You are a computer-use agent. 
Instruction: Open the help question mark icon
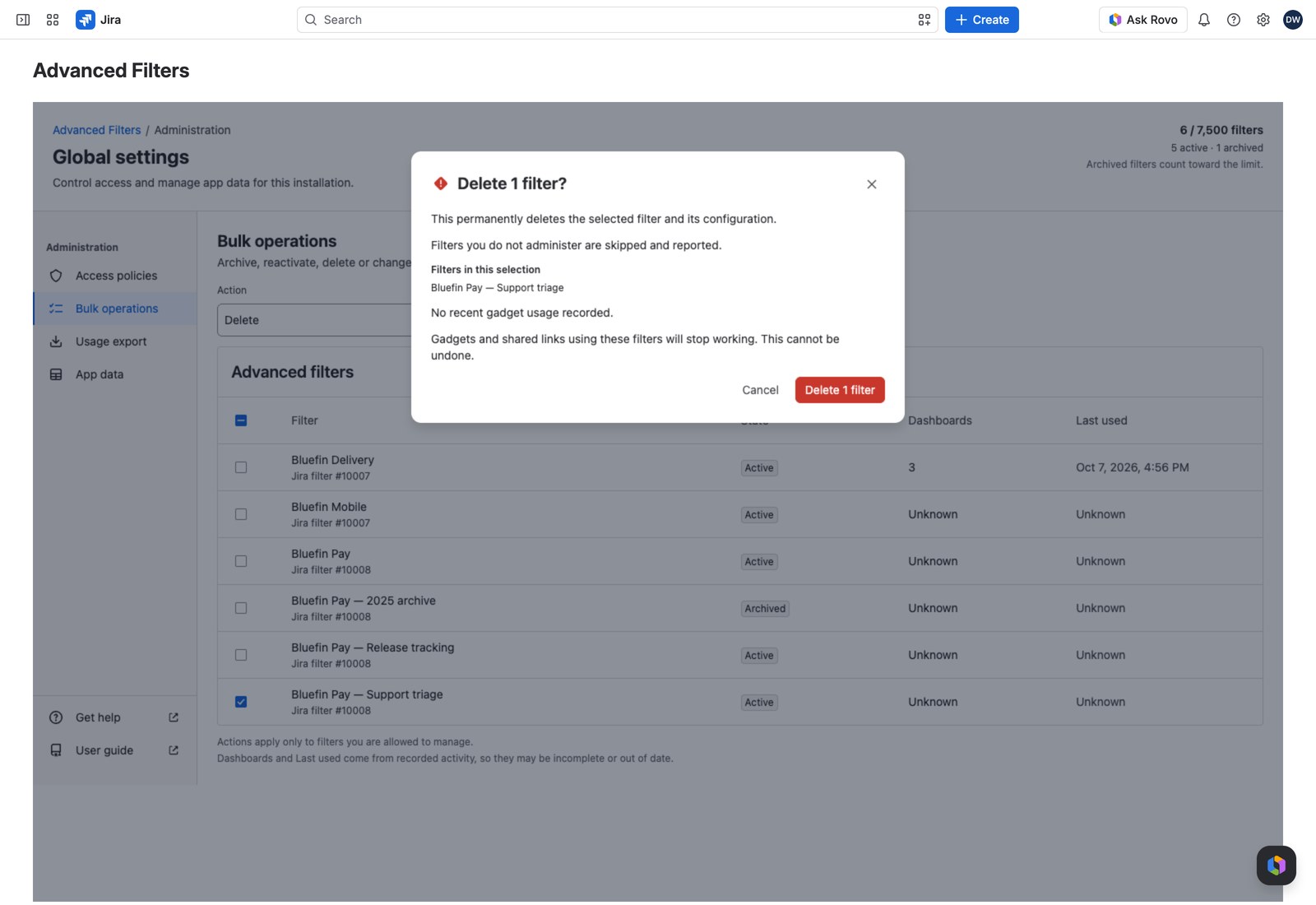[x=1234, y=20]
